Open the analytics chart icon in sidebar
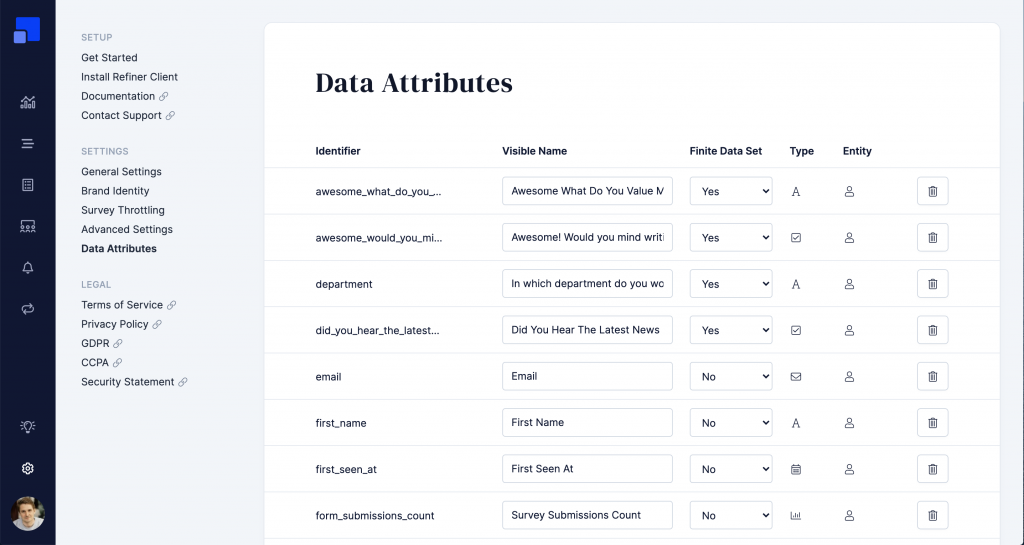 (x=27, y=102)
